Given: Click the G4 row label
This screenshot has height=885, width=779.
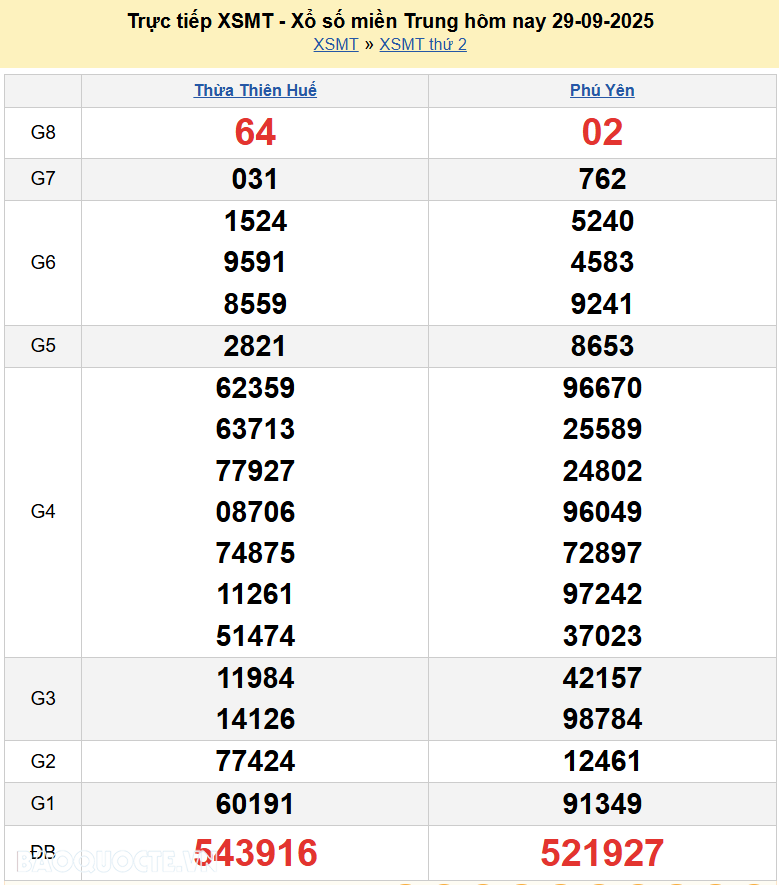Looking at the screenshot, I should [x=43, y=512].
